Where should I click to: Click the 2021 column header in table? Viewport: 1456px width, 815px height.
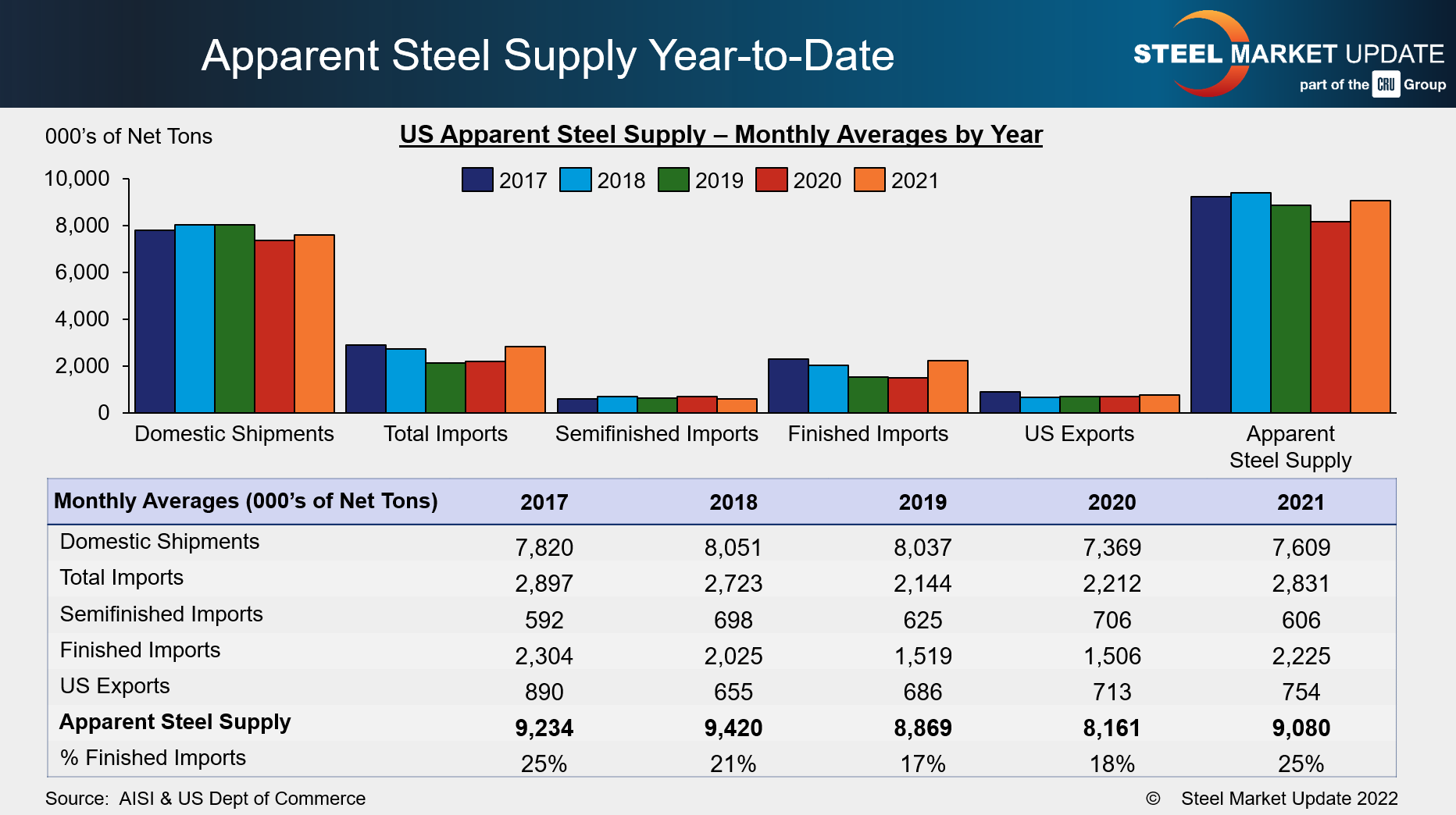point(1301,502)
